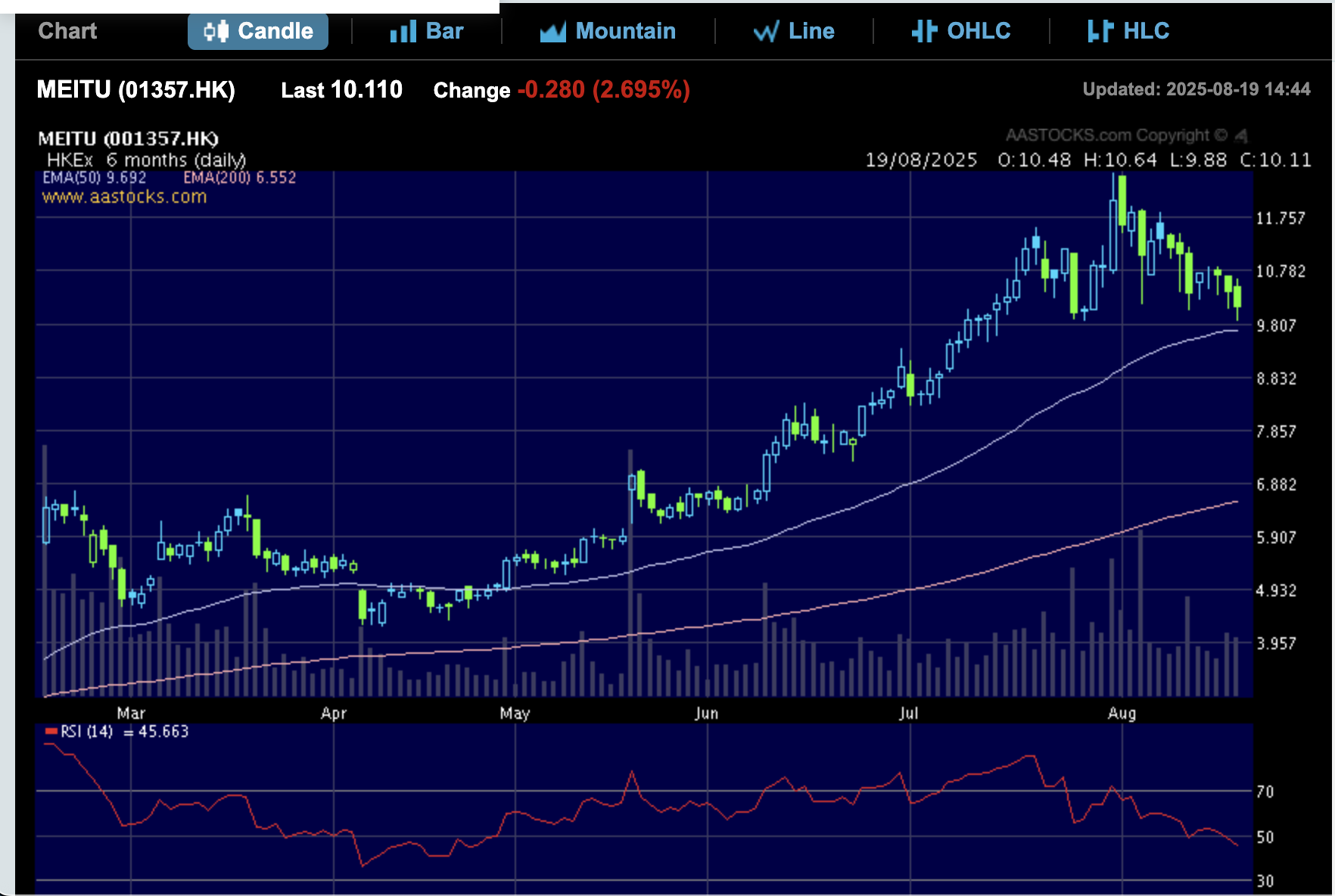Click the 7.857 price axis label
Viewport: 1335px width, 896px height.
[1277, 432]
